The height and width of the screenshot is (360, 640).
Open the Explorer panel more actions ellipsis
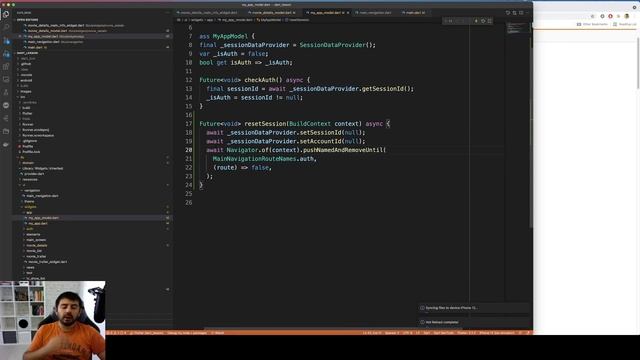pos(167,13)
